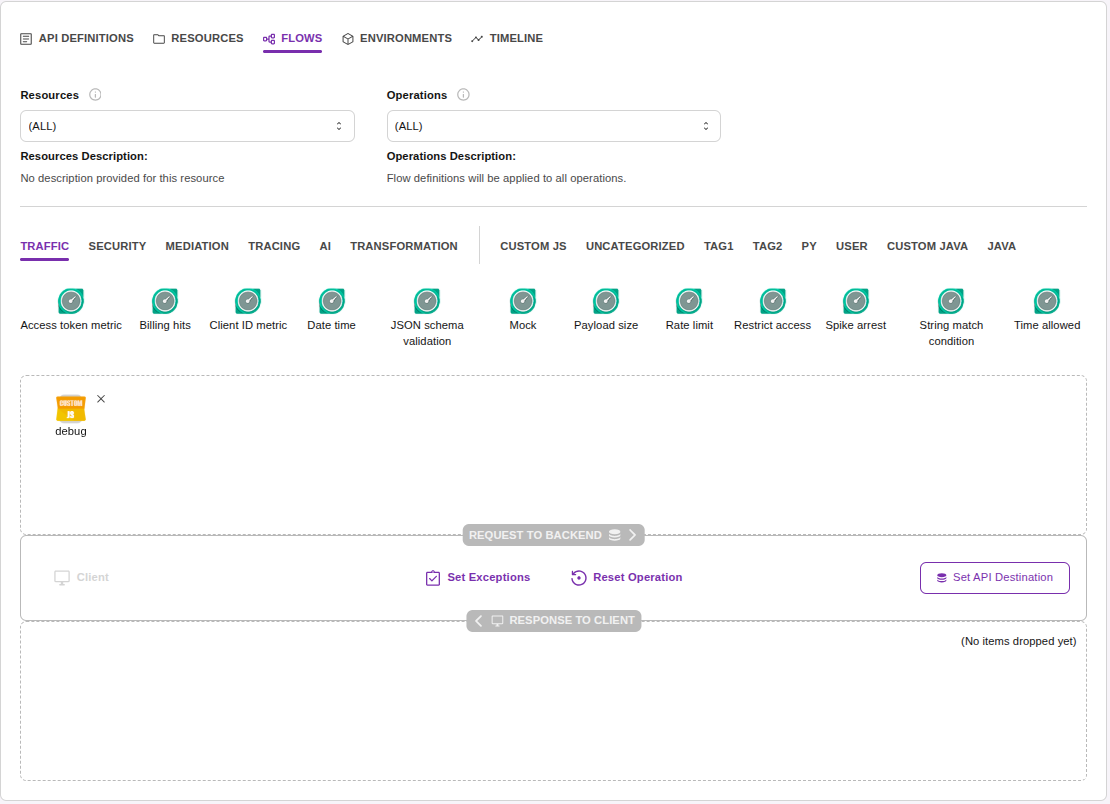Viewport: 1110px width, 804px height.
Task: Click the debug custom JS icon
Action: 71,407
